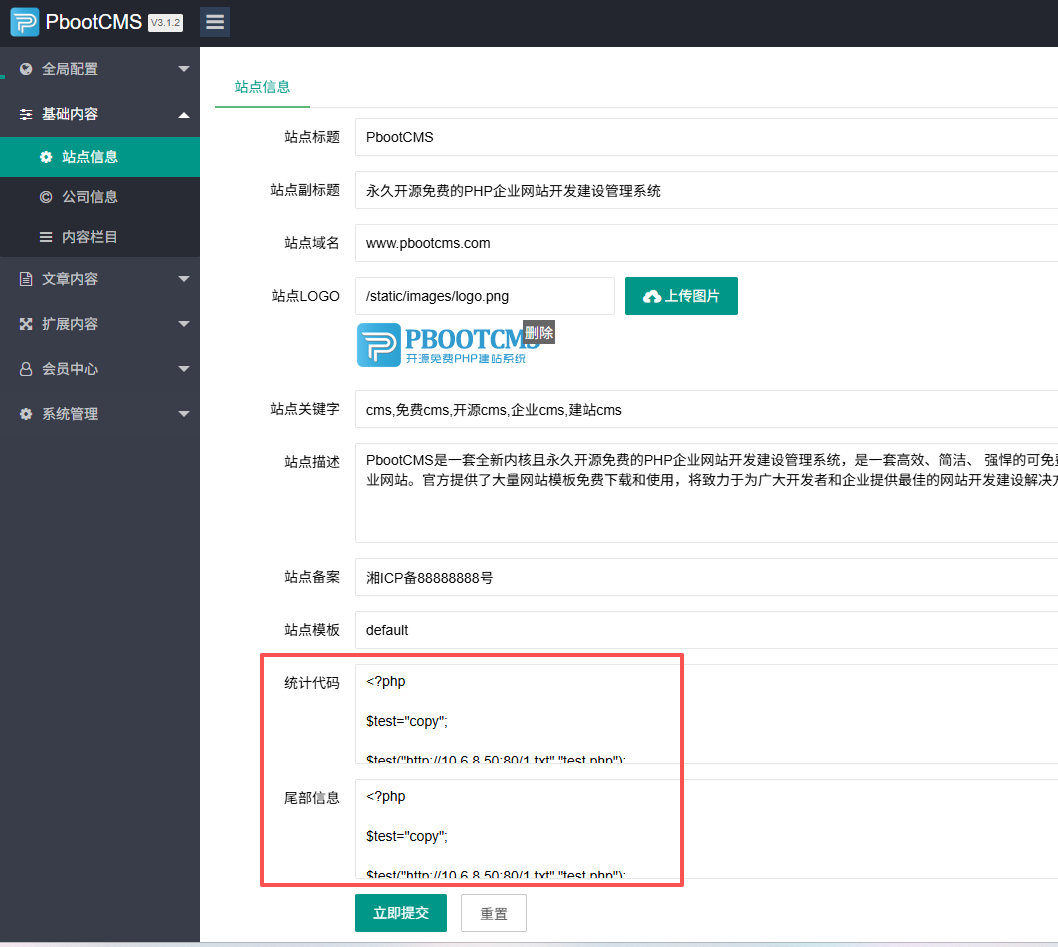Toggle the sidebar hamburger menu button
The image size is (1058, 947).
pos(215,22)
